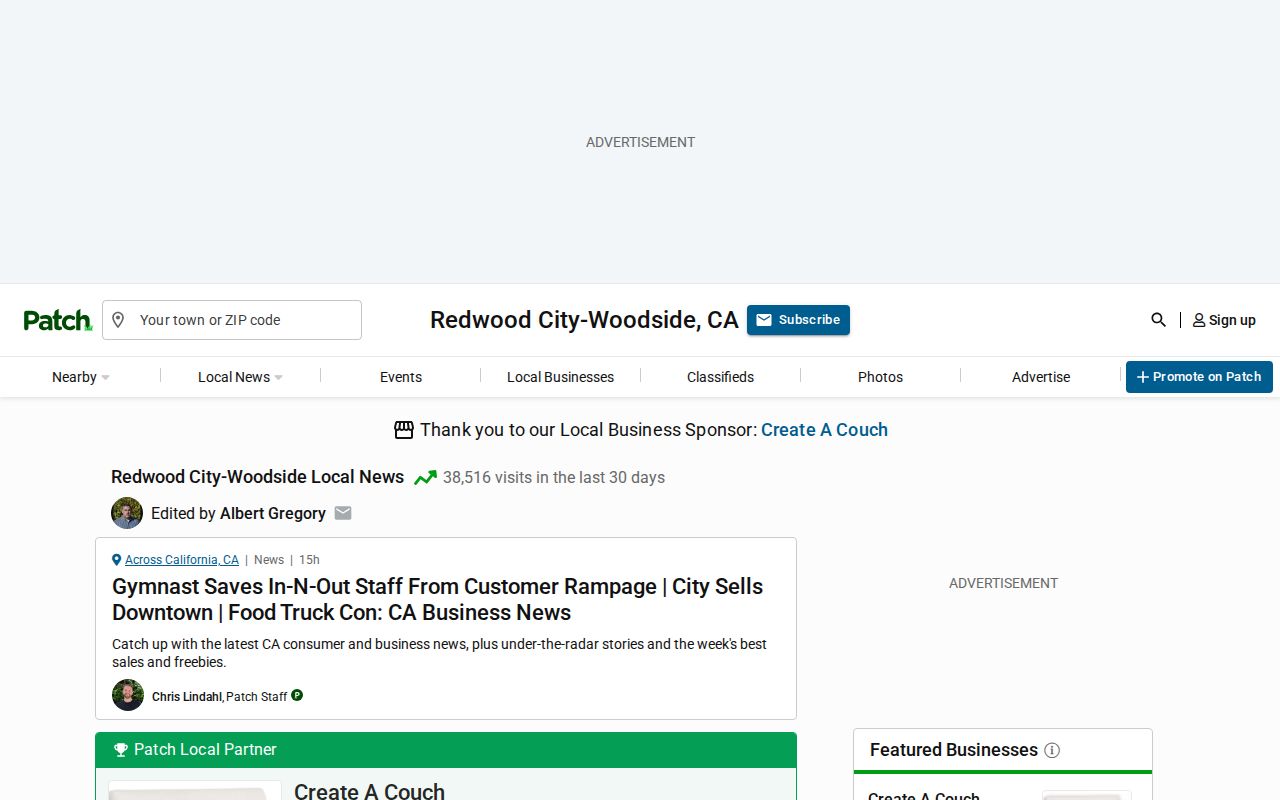Go to Classifieds section
Viewport: 1280px width, 800px height.
pyautogui.click(x=720, y=377)
